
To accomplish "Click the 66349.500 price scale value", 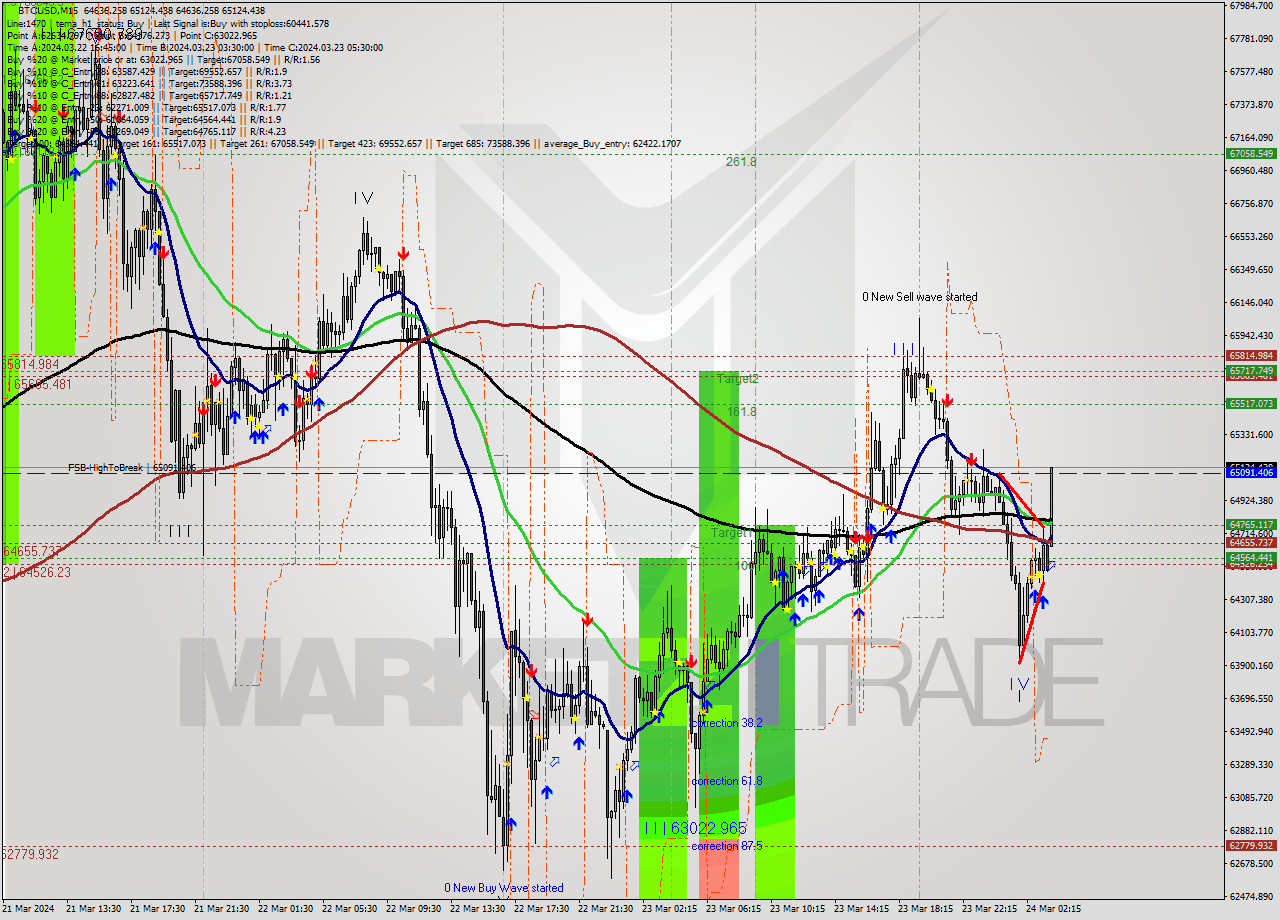I will (1252, 269).
